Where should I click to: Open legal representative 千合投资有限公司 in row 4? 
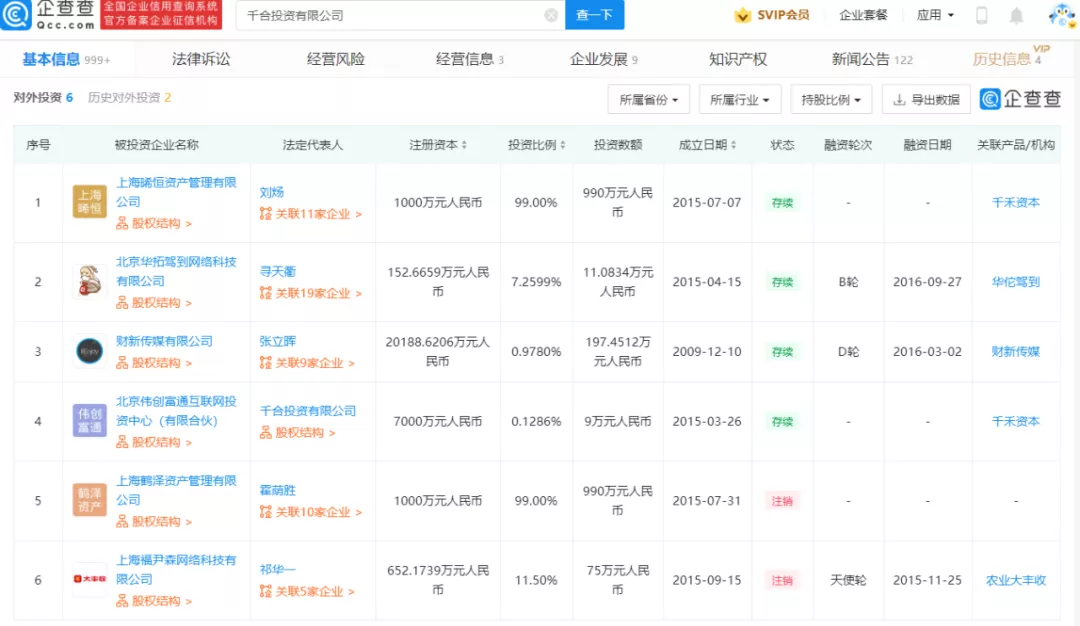[308, 410]
